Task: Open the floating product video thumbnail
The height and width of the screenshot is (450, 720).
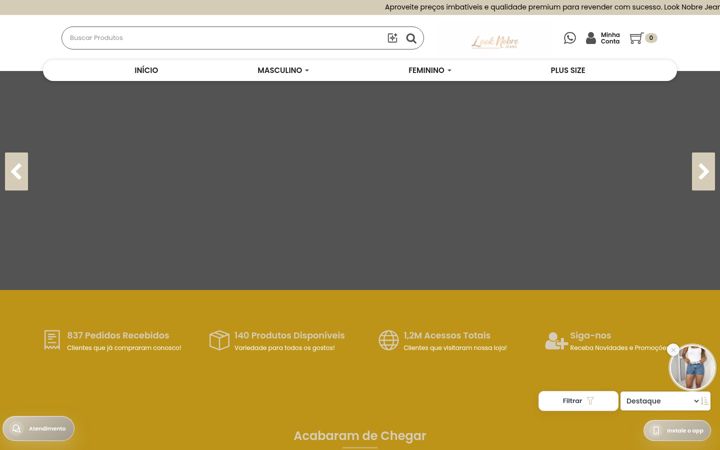Action: 692,367
